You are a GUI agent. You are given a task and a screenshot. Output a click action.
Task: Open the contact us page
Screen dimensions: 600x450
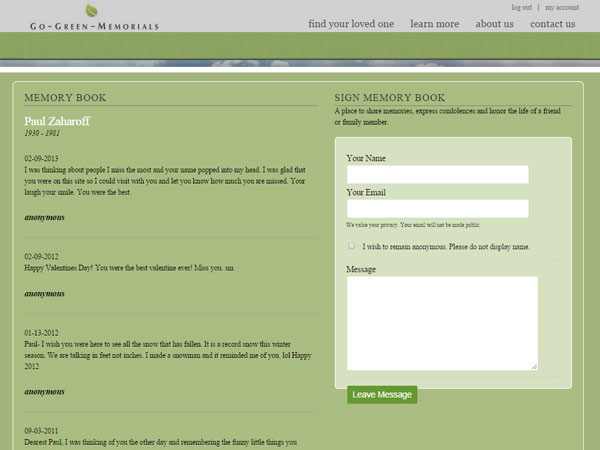coord(552,24)
